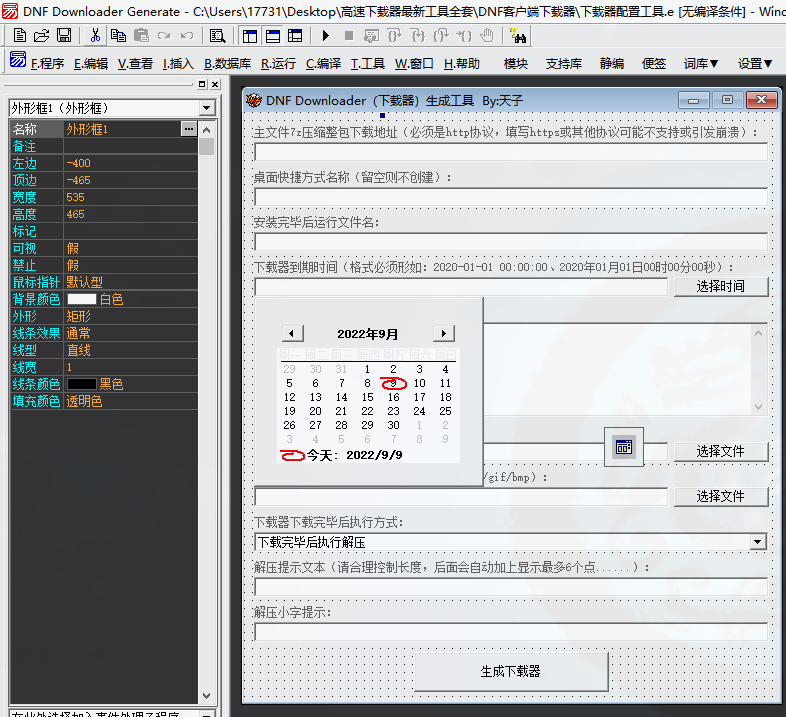Save the project with the floppy disk icon
Viewport: 786px width, 717px height.
[x=64, y=36]
